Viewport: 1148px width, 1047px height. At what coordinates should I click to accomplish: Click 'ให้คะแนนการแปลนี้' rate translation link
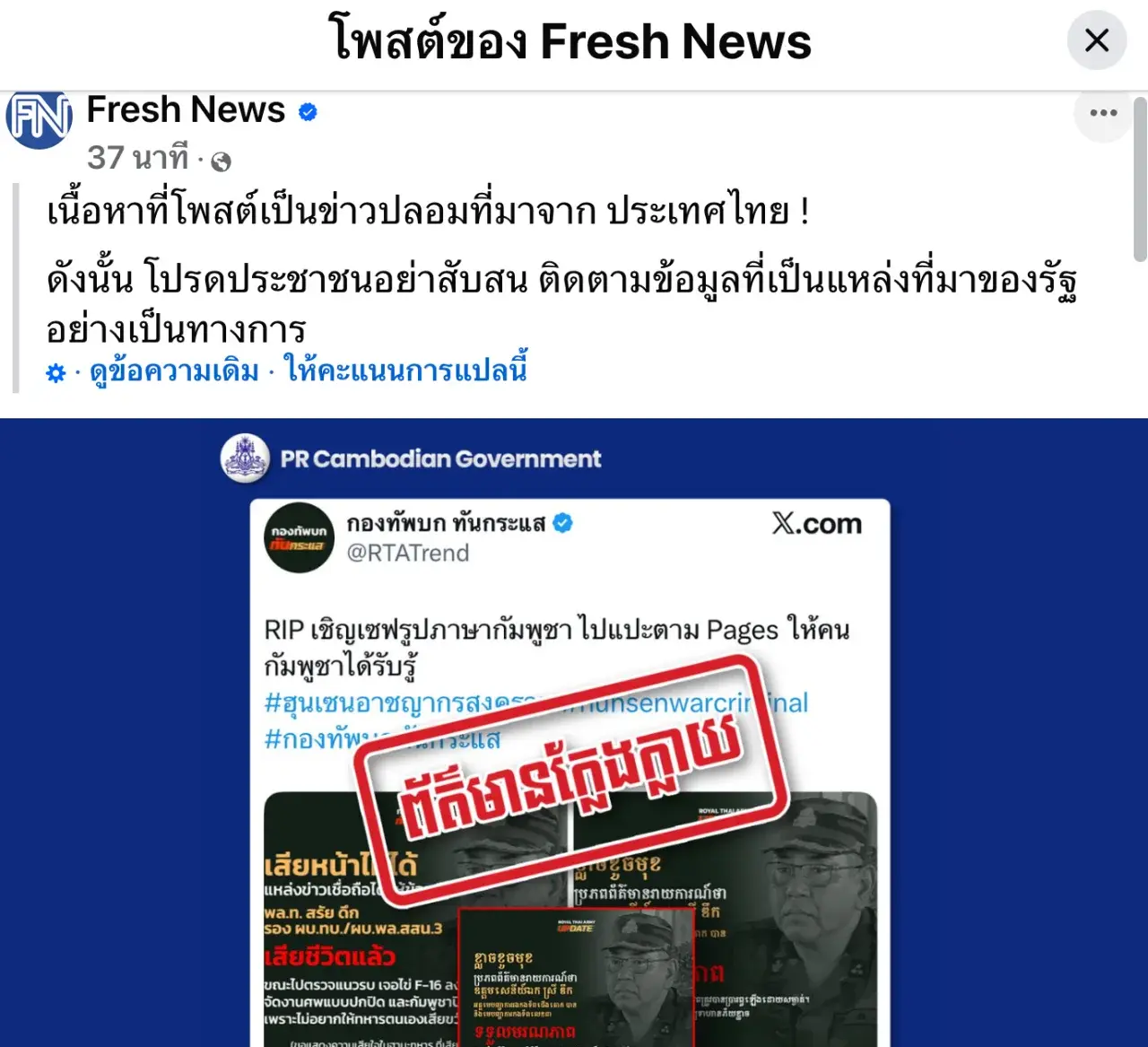click(x=405, y=370)
